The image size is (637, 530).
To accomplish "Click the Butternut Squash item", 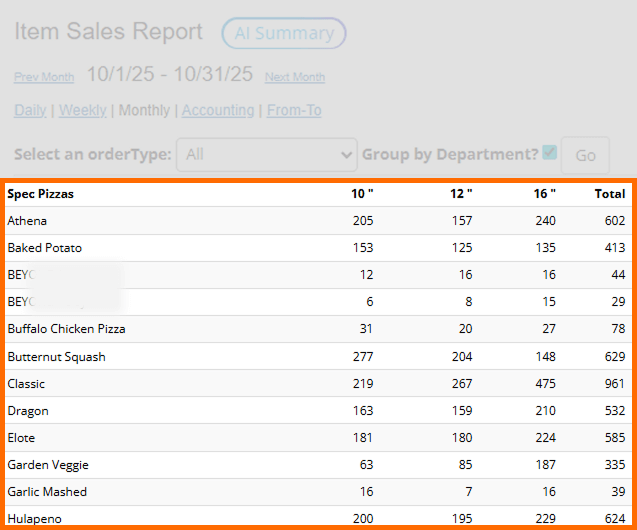I will tap(56, 356).
